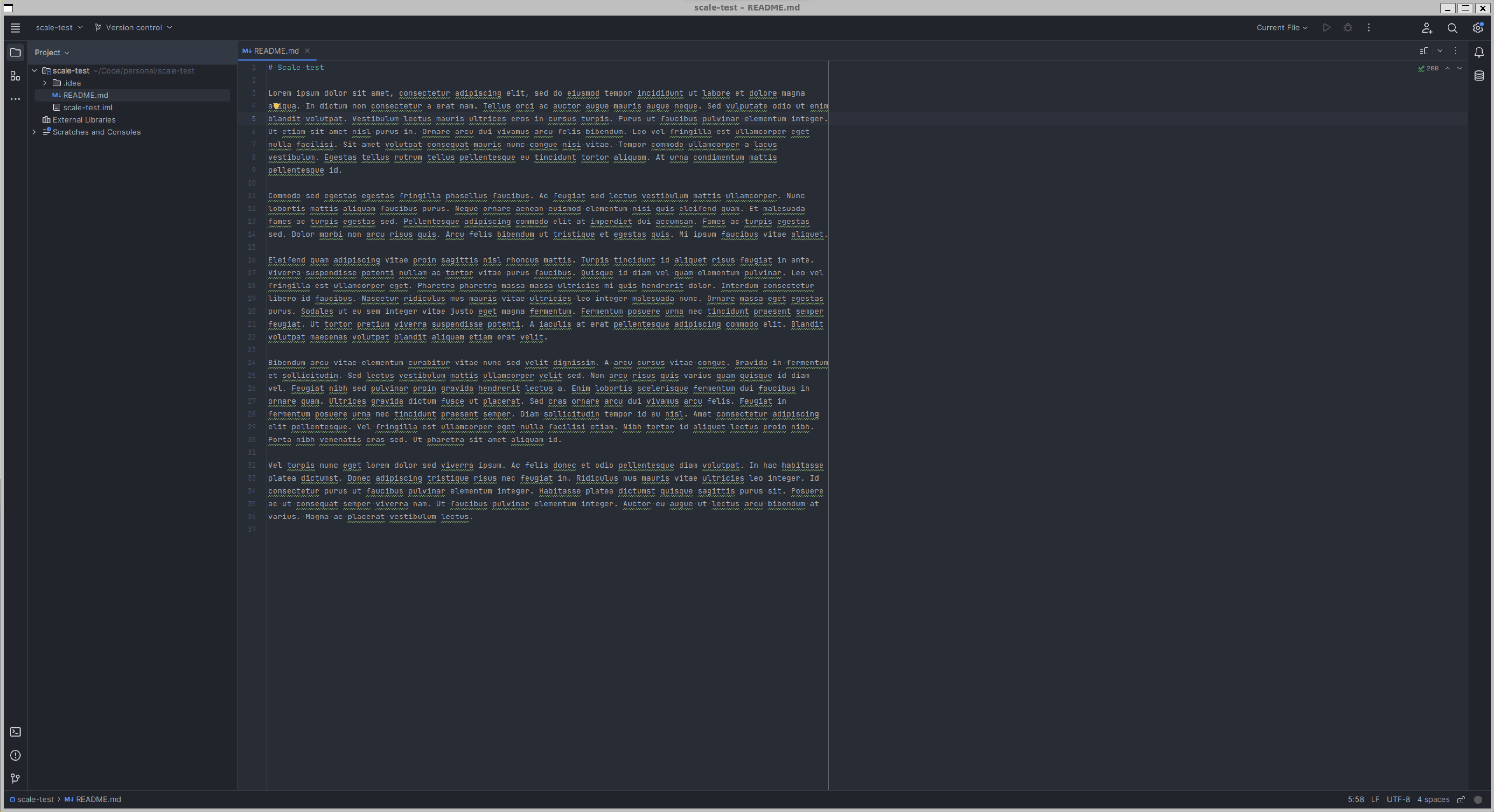Open the Problems tool window icon
Viewport: 1494px width, 812px height.
[x=16, y=755]
